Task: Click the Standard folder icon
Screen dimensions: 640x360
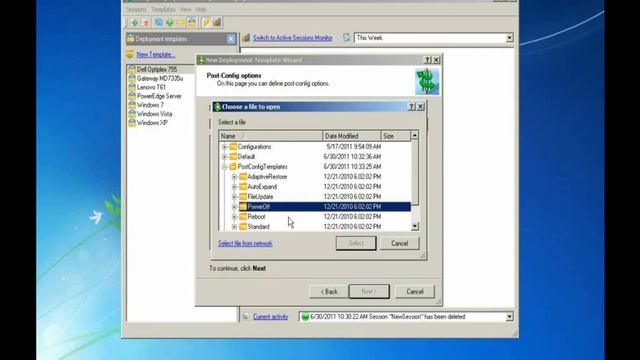Action: [x=243, y=227]
